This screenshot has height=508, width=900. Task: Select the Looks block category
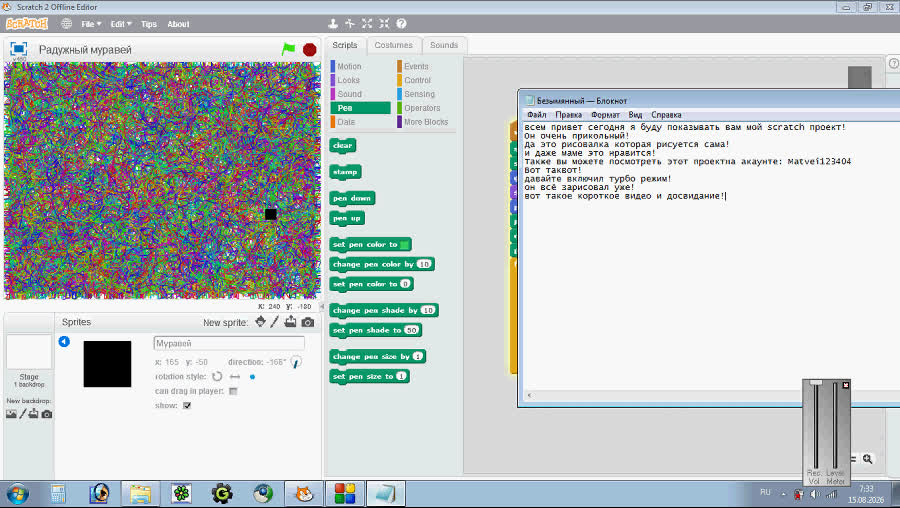click(x=346, y=80)
